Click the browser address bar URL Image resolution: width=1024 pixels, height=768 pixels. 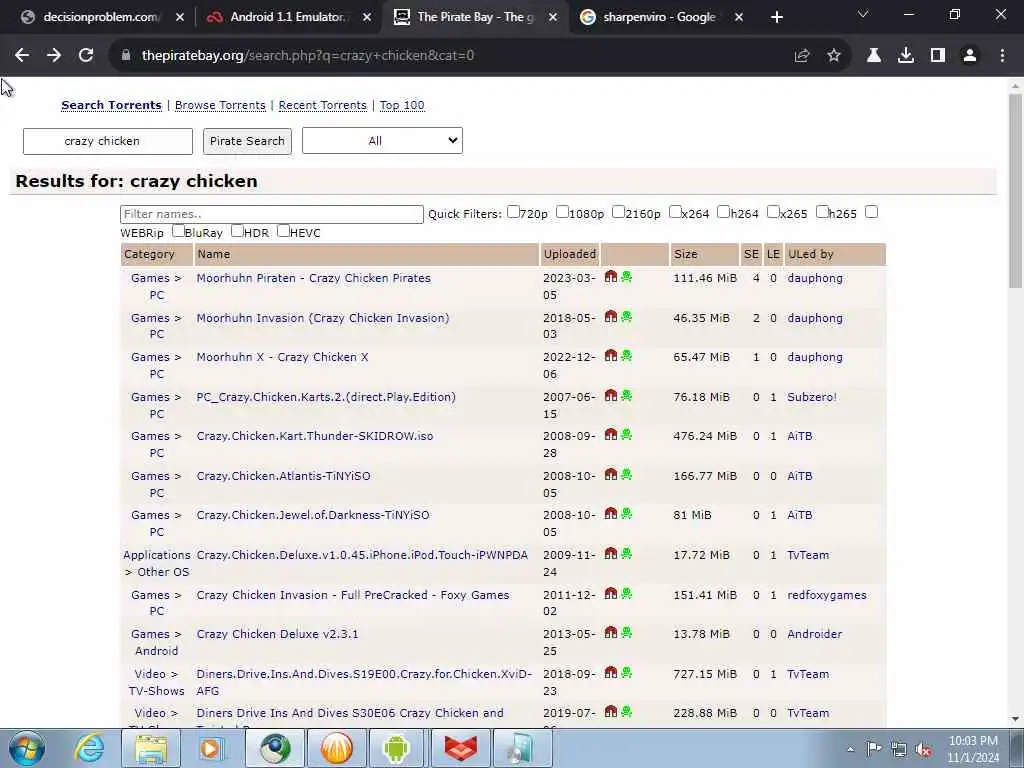coord(308,56)
